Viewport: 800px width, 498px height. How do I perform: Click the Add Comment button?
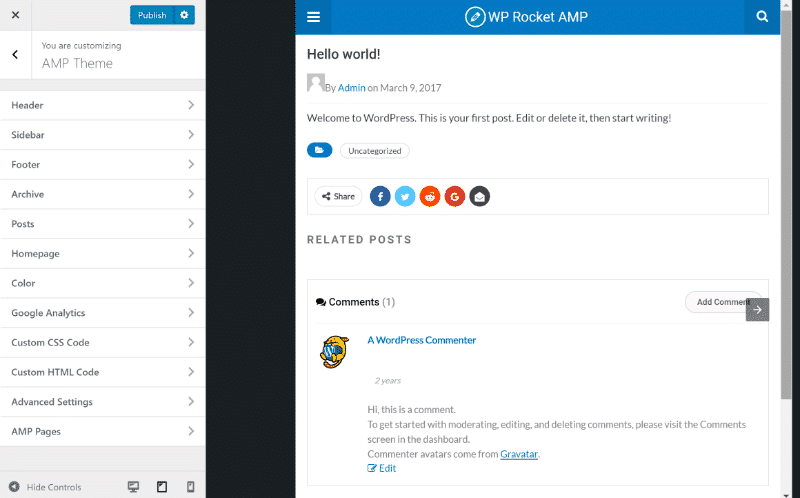[x=722, y=302]
